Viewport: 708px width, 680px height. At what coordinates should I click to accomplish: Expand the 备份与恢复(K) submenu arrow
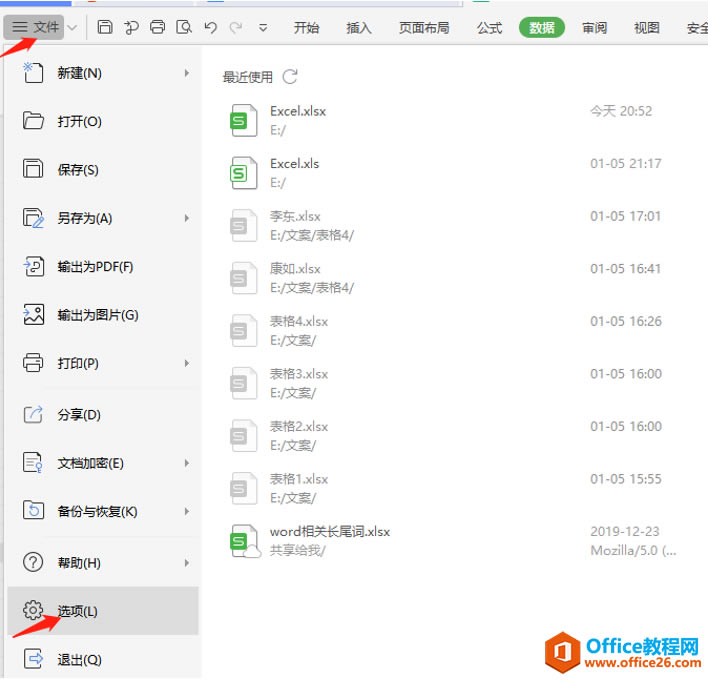186,512
